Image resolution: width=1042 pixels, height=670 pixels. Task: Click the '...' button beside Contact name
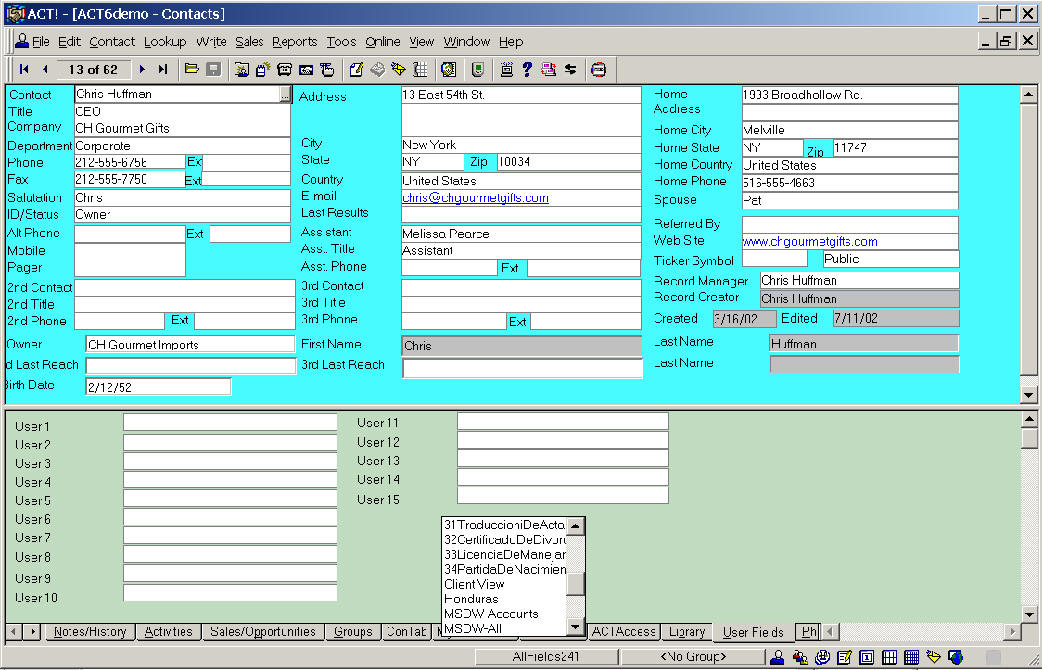click(x=285, y=94)
